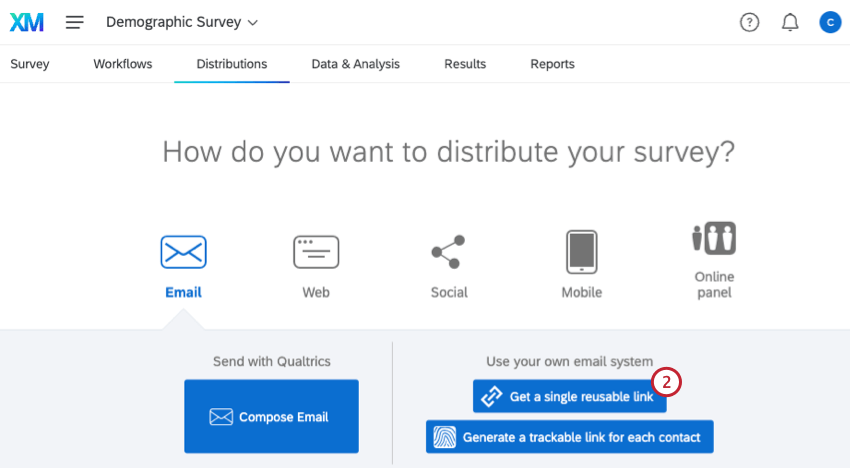850x468 pixels.
Task: Generate a trackable link for each contact
Action: [569, 437]
